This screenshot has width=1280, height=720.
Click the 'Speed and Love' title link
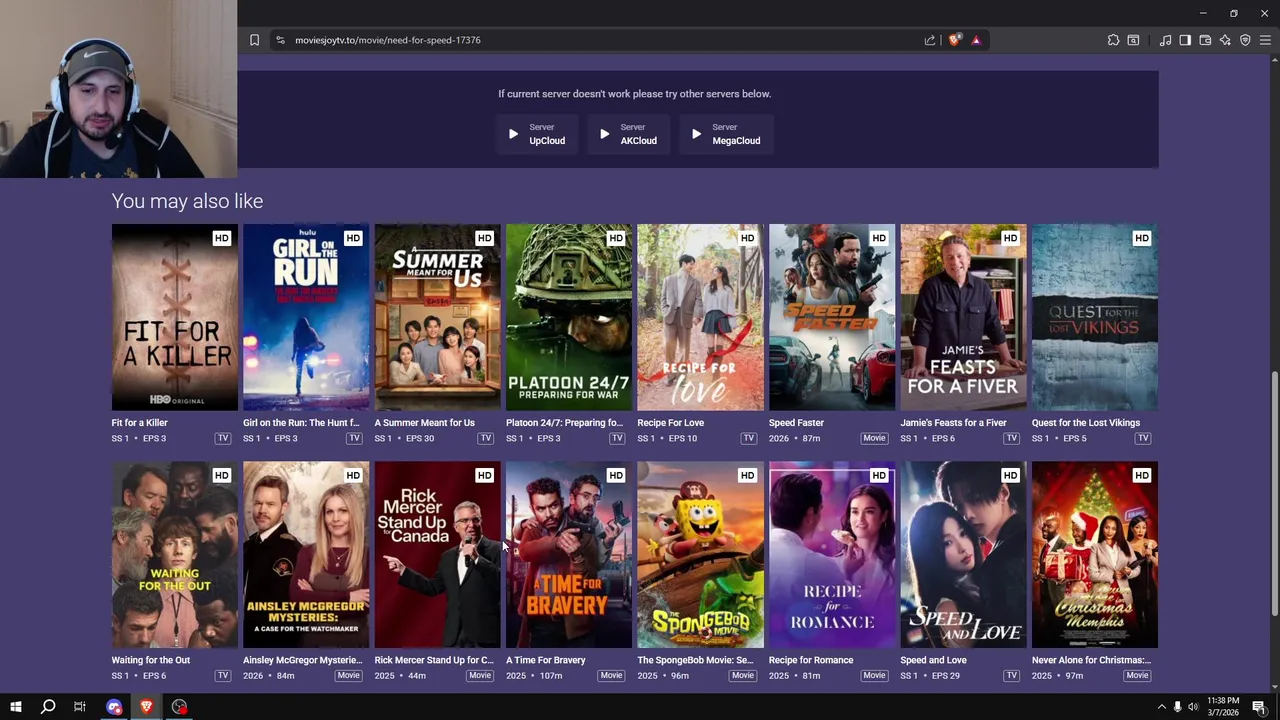934,660
